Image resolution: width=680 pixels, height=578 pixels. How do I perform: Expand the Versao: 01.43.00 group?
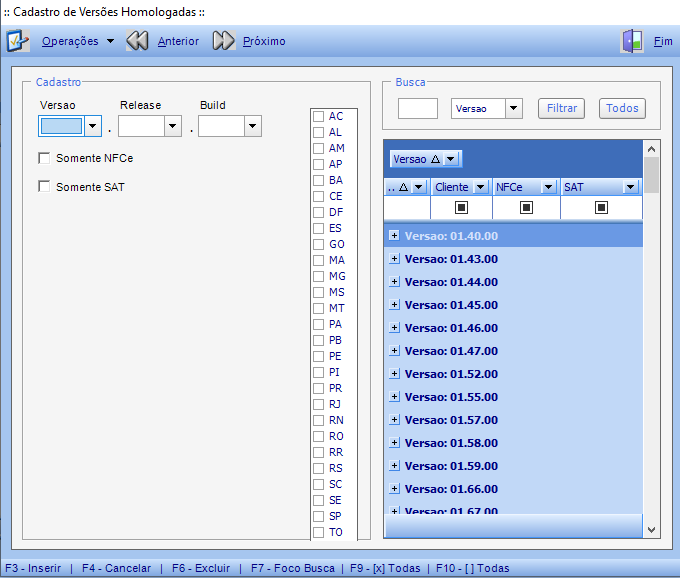tap(394, 258)
